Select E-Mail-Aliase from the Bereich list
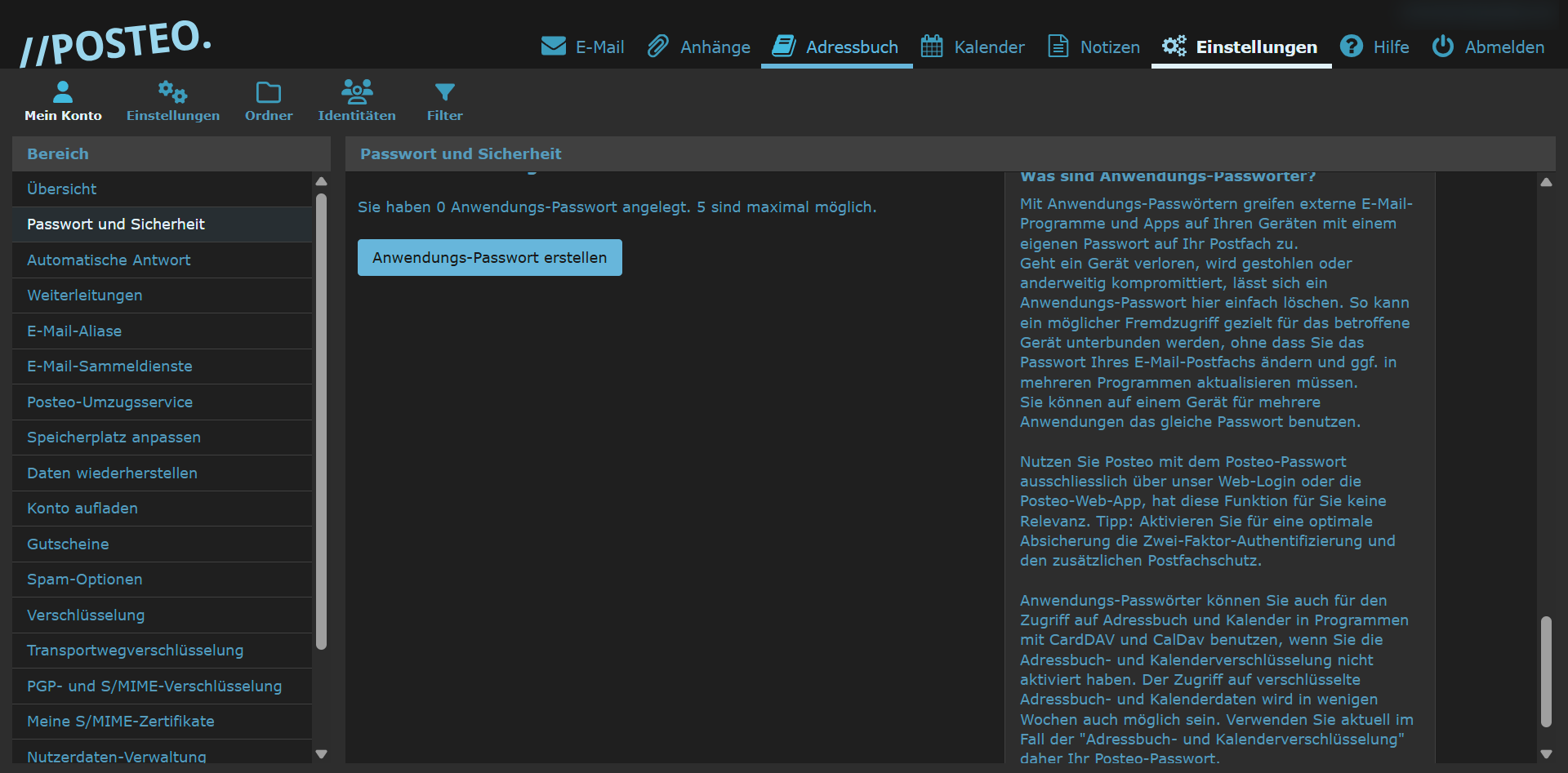 coord(74,331)
